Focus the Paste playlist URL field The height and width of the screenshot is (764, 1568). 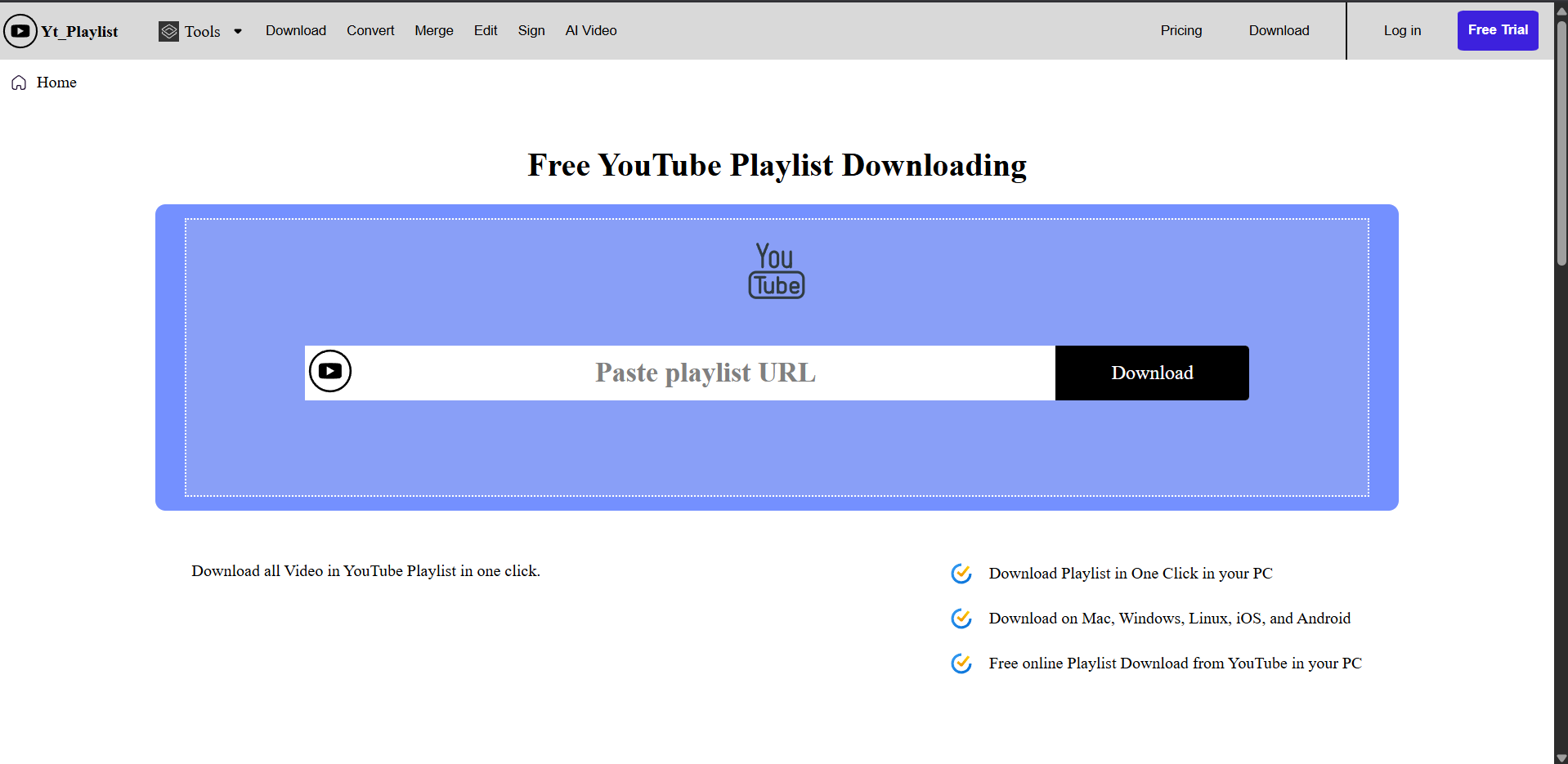click(x=705, y=373)
